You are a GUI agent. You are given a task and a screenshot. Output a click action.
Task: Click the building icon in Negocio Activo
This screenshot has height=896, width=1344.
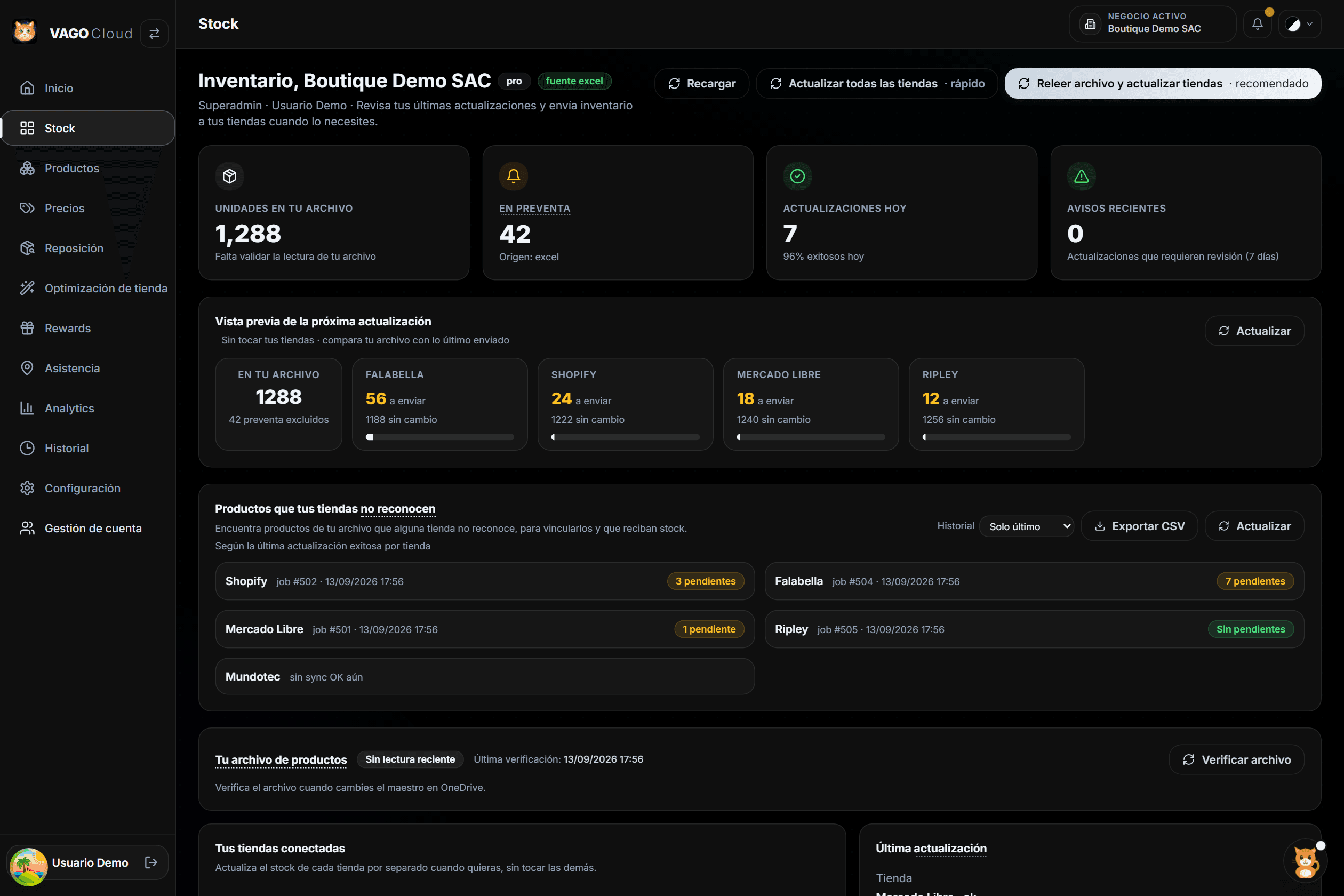1090,24
